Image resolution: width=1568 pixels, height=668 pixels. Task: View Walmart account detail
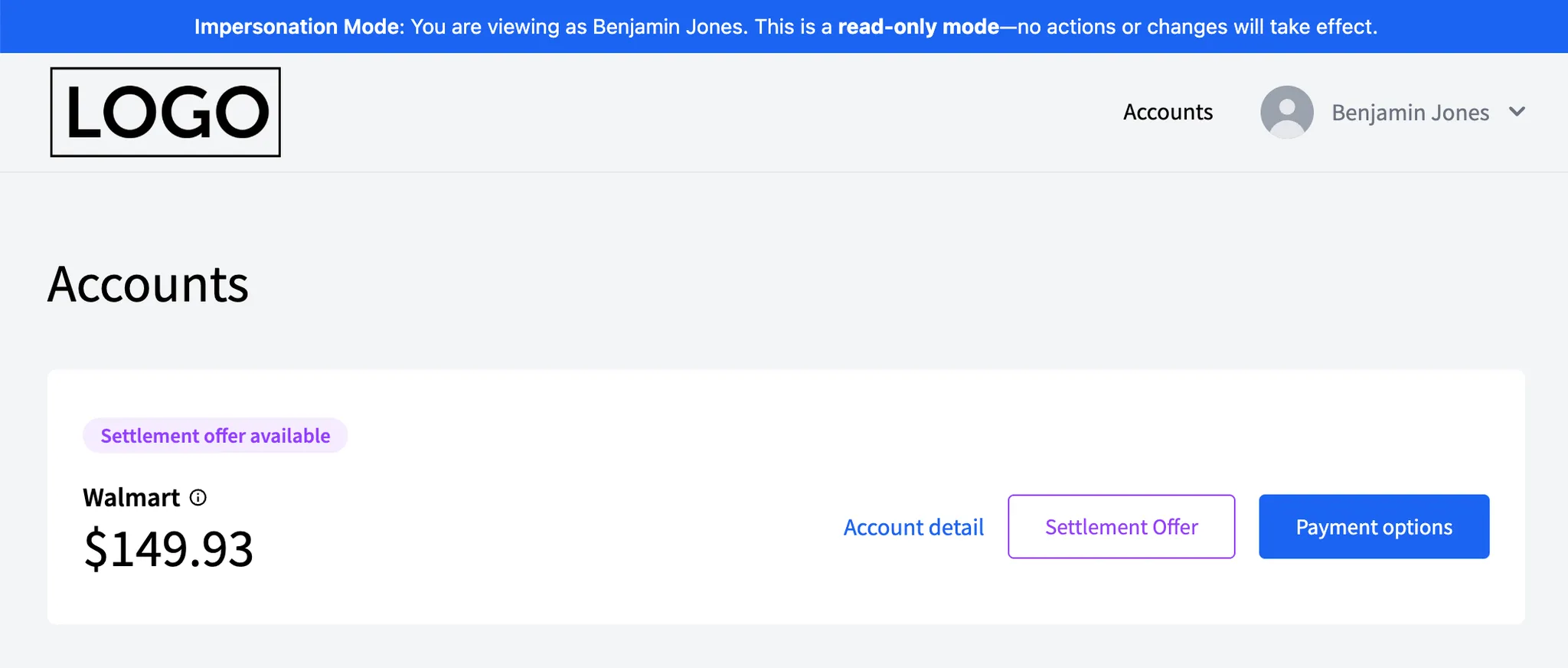click(913, 527)
